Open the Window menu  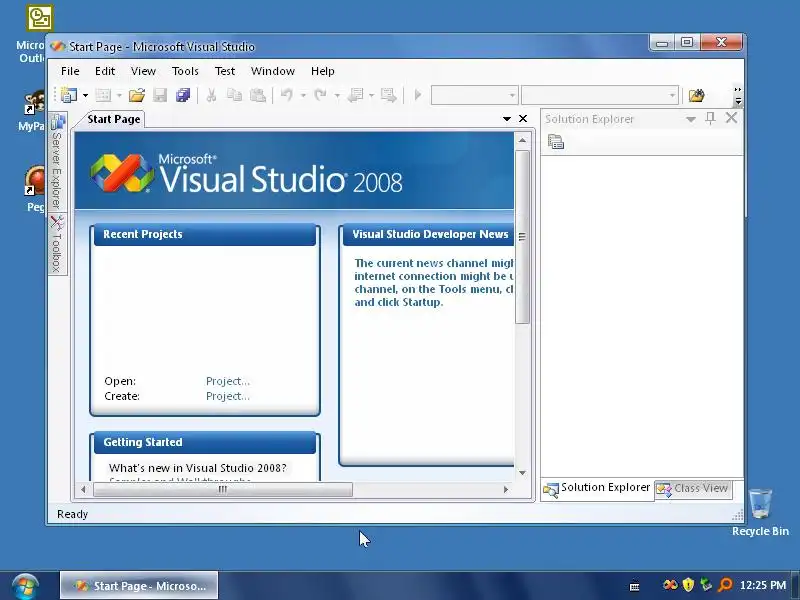(x=272, y=71)
